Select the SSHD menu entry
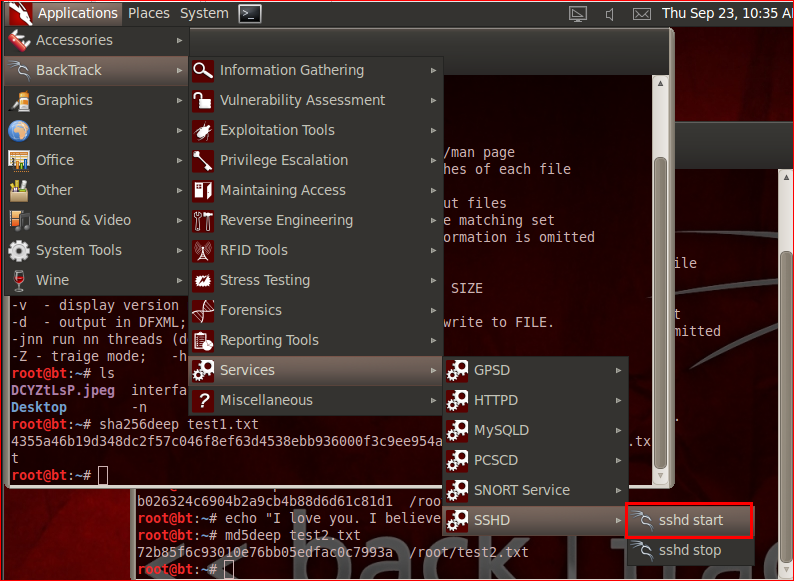This screenshot has height=581, width=794. click(x=535, y=520)
